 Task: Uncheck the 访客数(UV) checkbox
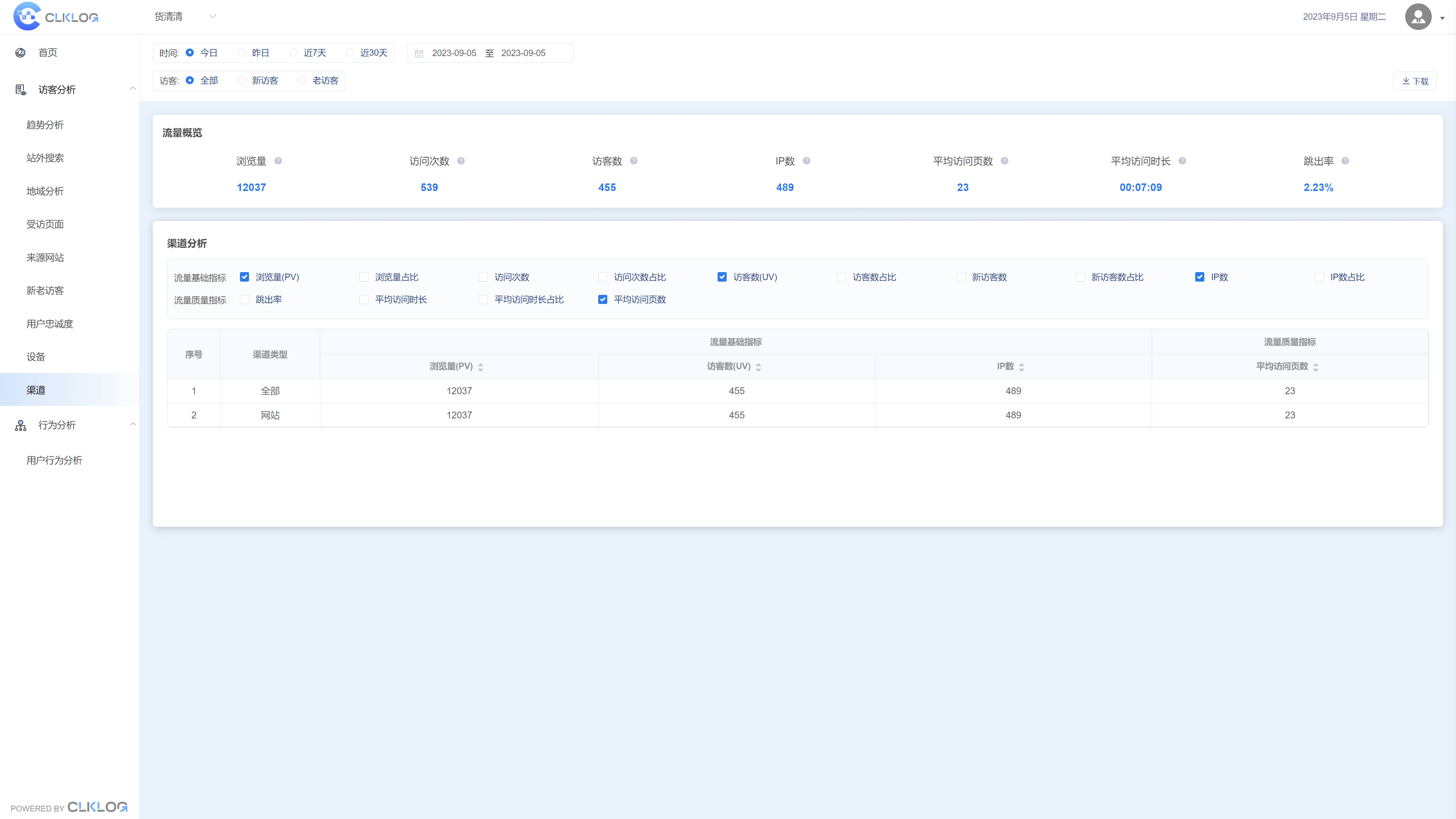click(x=723, y=277)
